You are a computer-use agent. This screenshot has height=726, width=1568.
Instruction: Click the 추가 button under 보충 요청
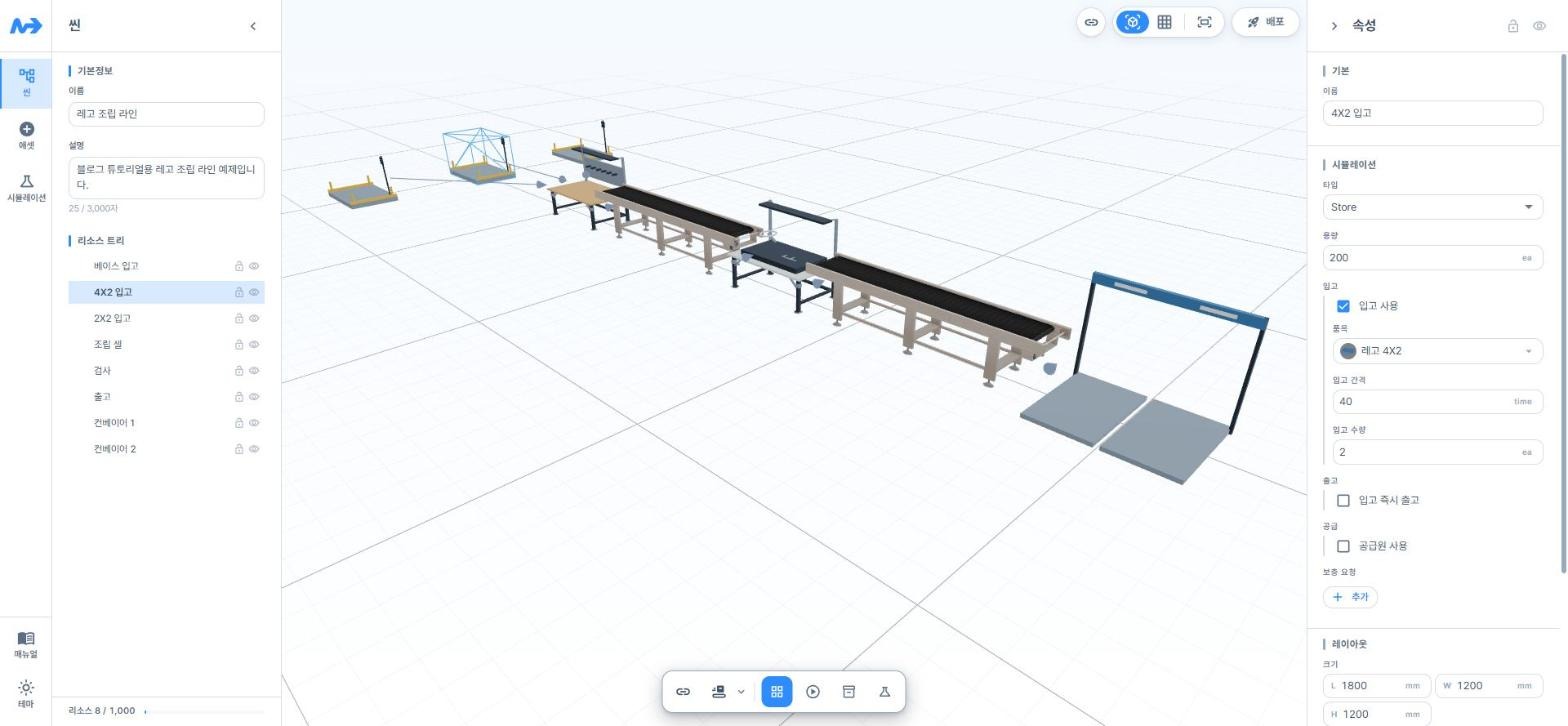(1350, 597)
